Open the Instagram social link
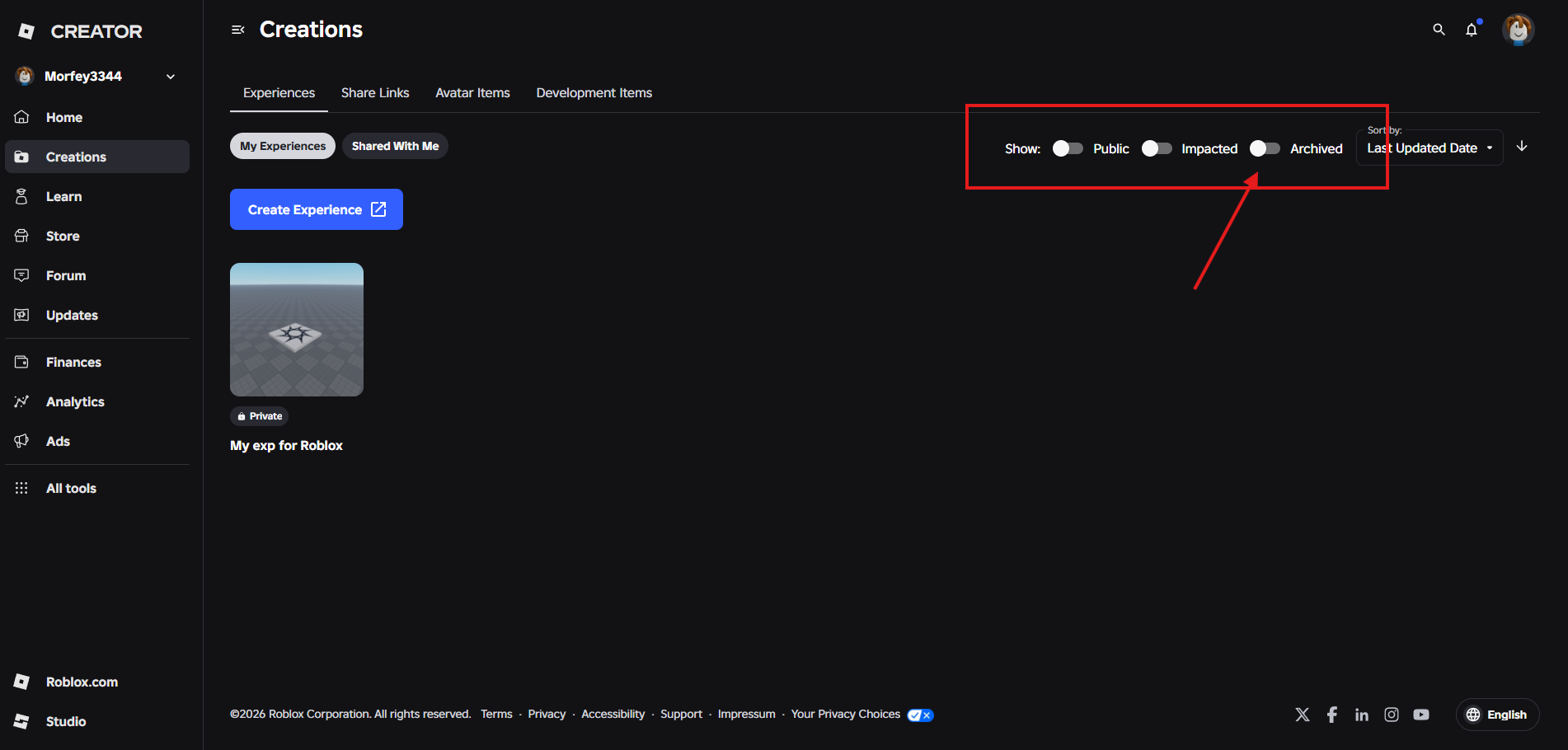Screen dimensions: 1568x750 click(x=1392, y=715)
